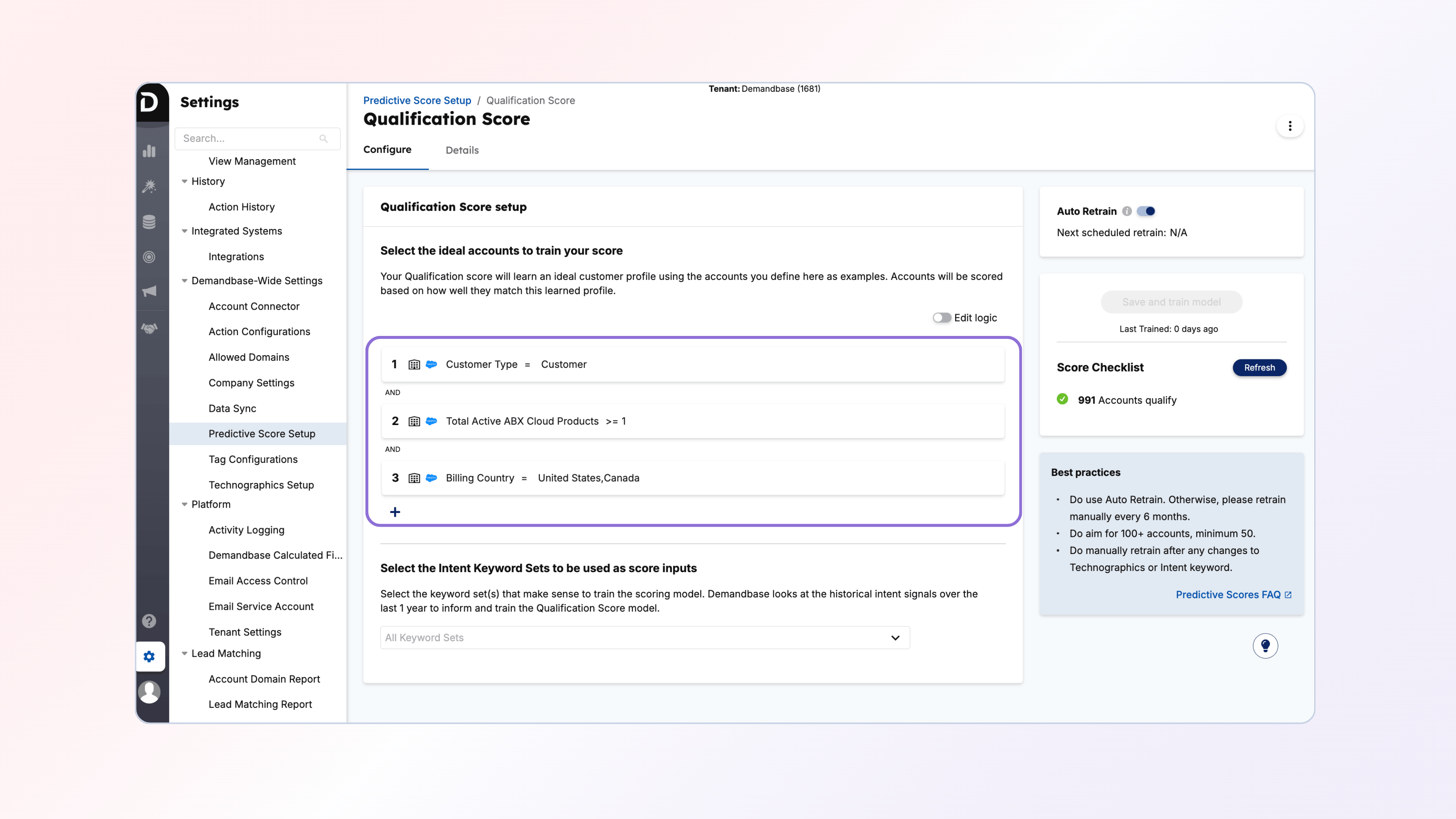The height and width of the screenshot is (819, 1456).
Task: Click the handshake sales sidebar icon
Action: click(x=149, y=328)
